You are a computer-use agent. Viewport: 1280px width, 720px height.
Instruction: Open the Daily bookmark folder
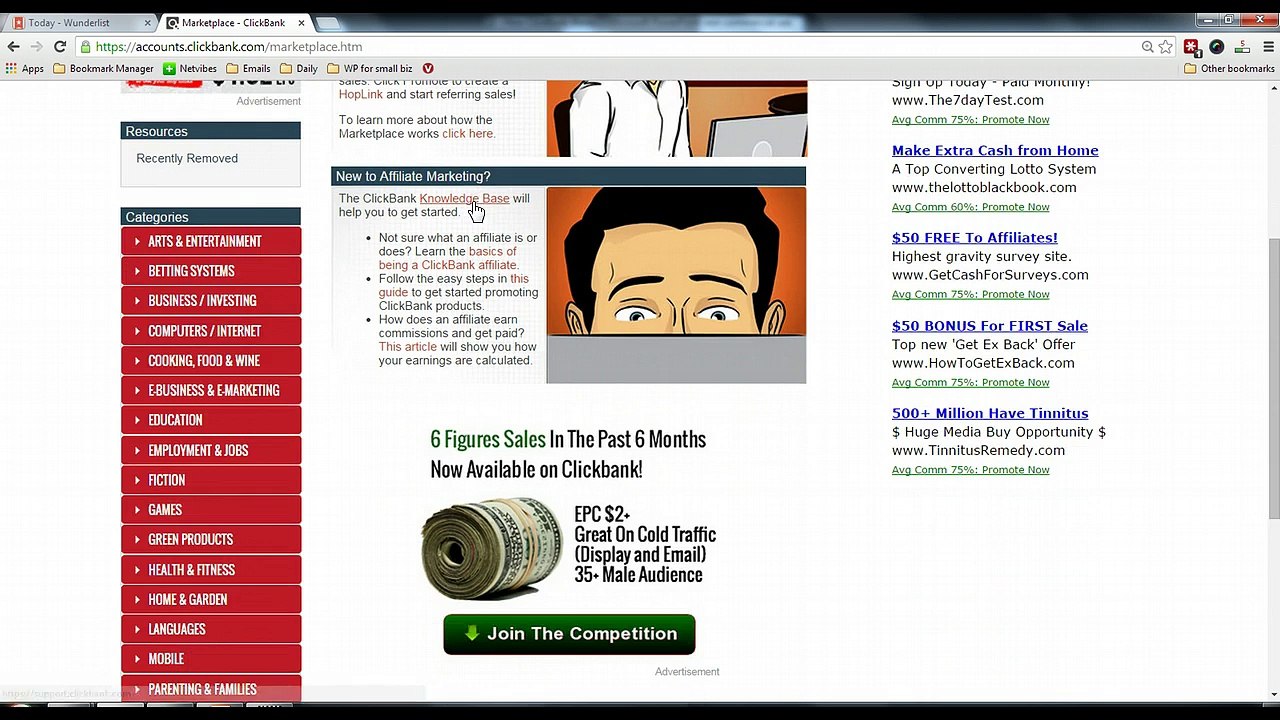299,69
